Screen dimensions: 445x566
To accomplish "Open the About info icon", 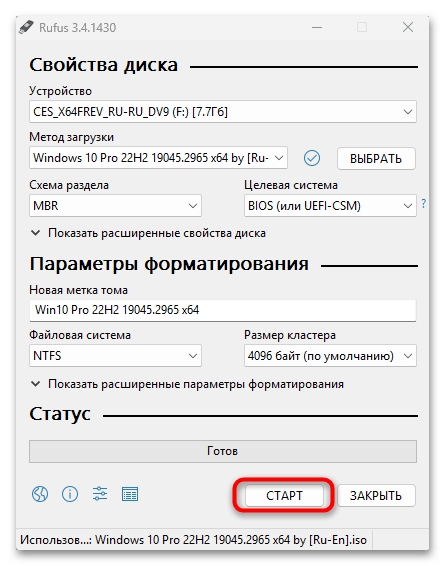I will click(70, 494).
